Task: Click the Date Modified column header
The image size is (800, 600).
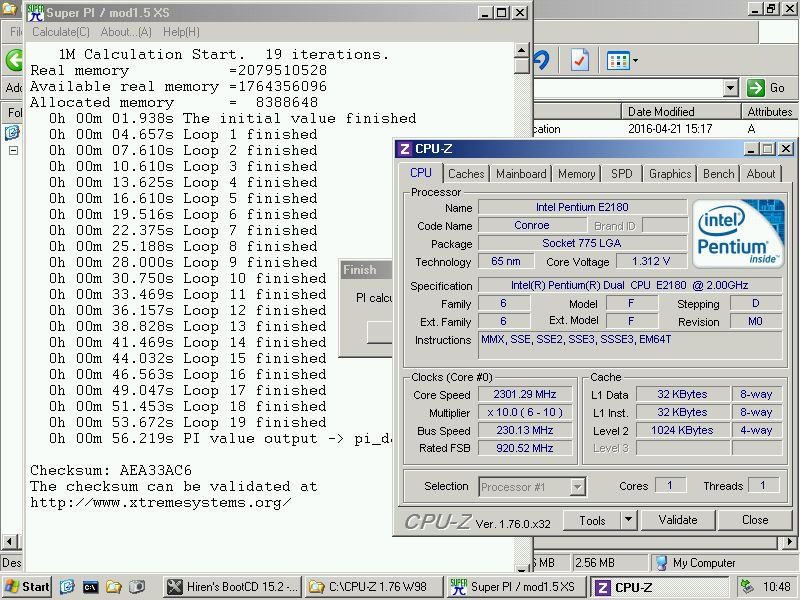Action: (x=660, y=112)
